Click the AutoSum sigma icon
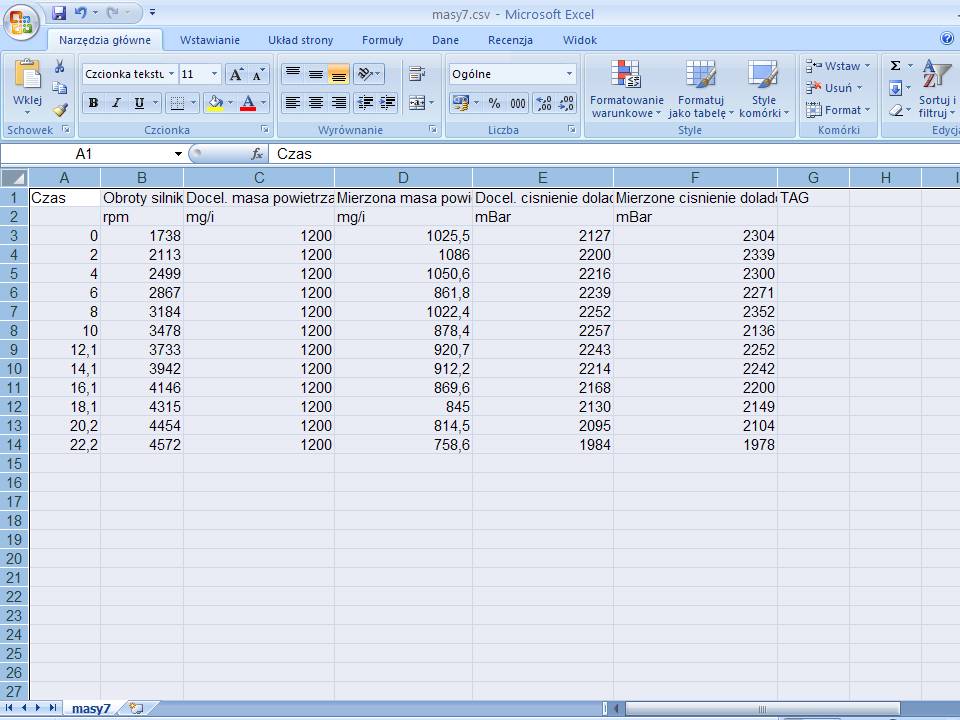Image resolution: width=960 pixels, height=720 pixels. [x=895, y=66]
